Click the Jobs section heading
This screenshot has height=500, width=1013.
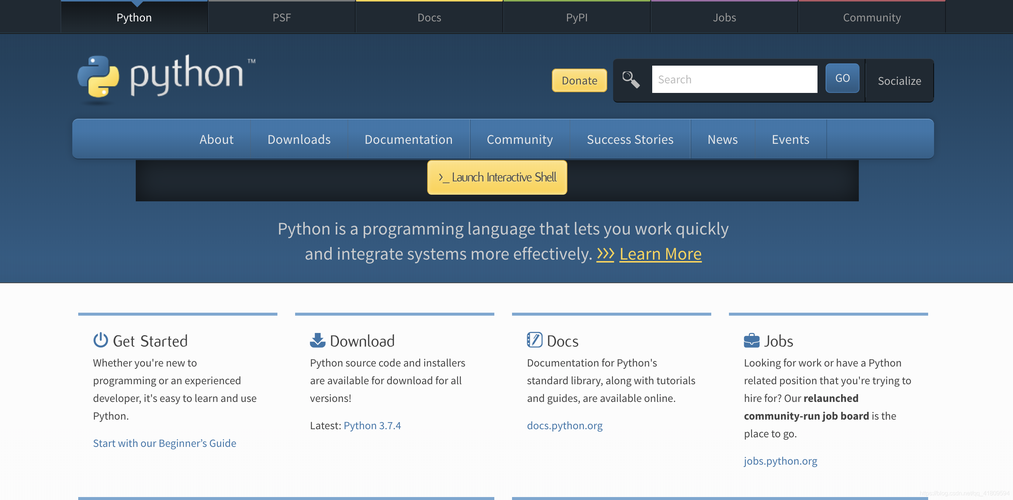coord(778,341)
